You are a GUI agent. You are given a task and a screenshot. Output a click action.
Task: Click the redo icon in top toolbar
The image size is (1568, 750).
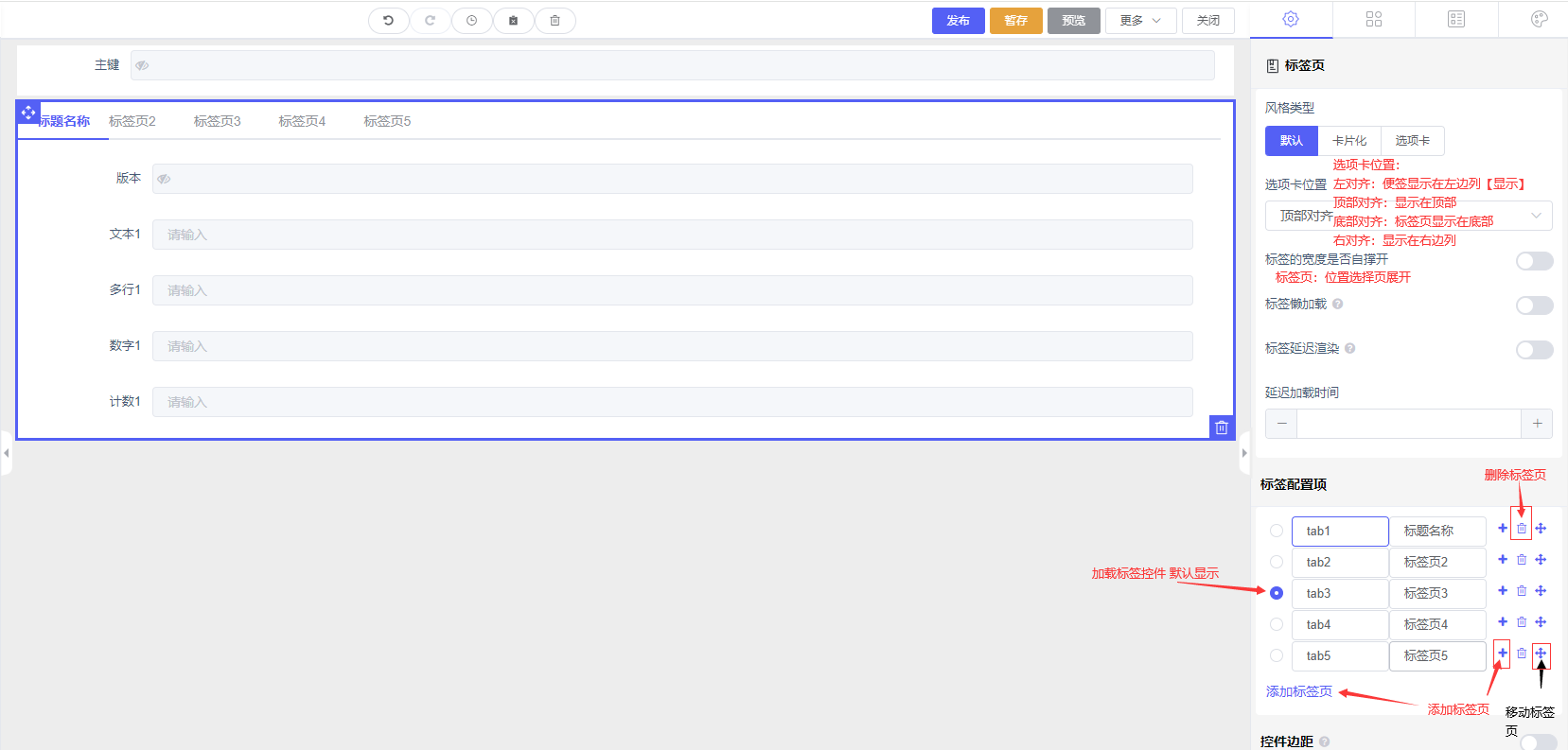pos(430,20)
